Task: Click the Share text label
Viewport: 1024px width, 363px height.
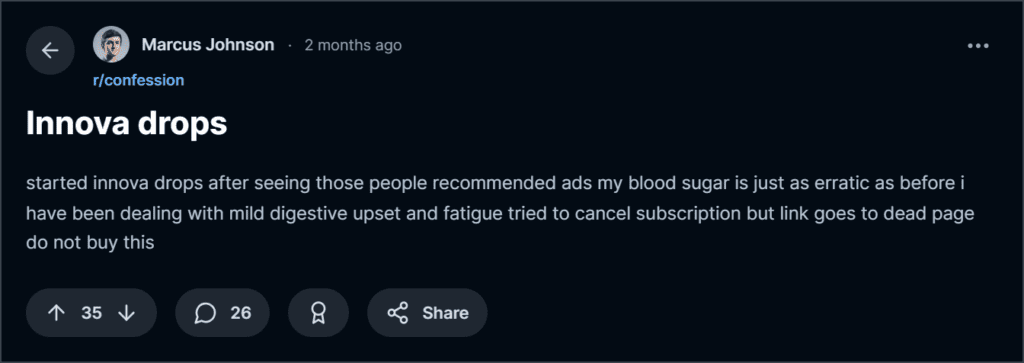Action: pos(445,313)
